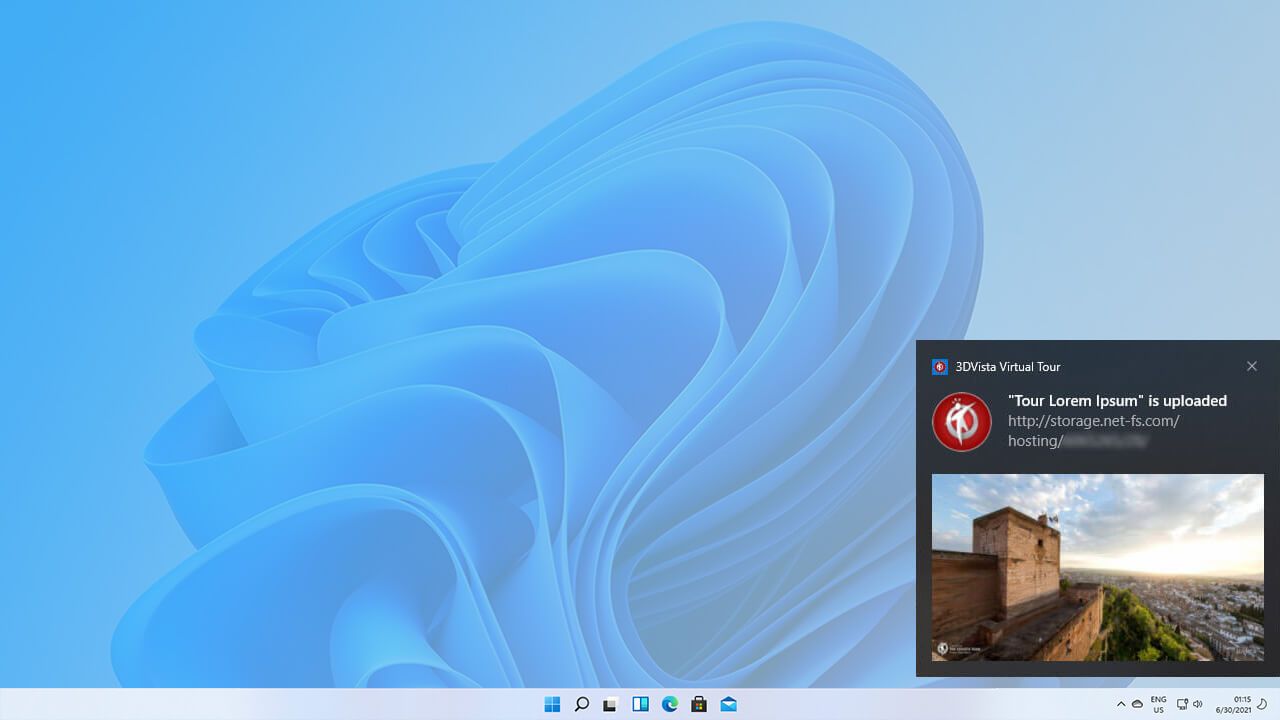Launch Microsoft Edge from the taskbar

tap(670, 705)
